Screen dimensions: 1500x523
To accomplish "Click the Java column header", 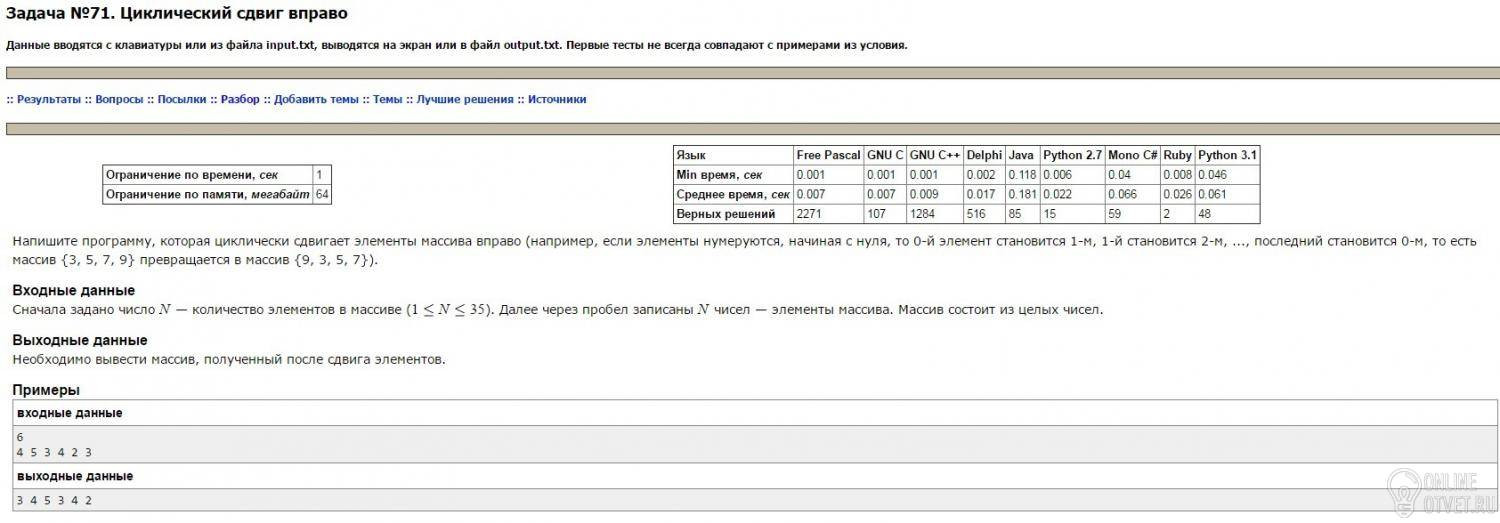I will pyautogui.click(x=1021, y=155).
